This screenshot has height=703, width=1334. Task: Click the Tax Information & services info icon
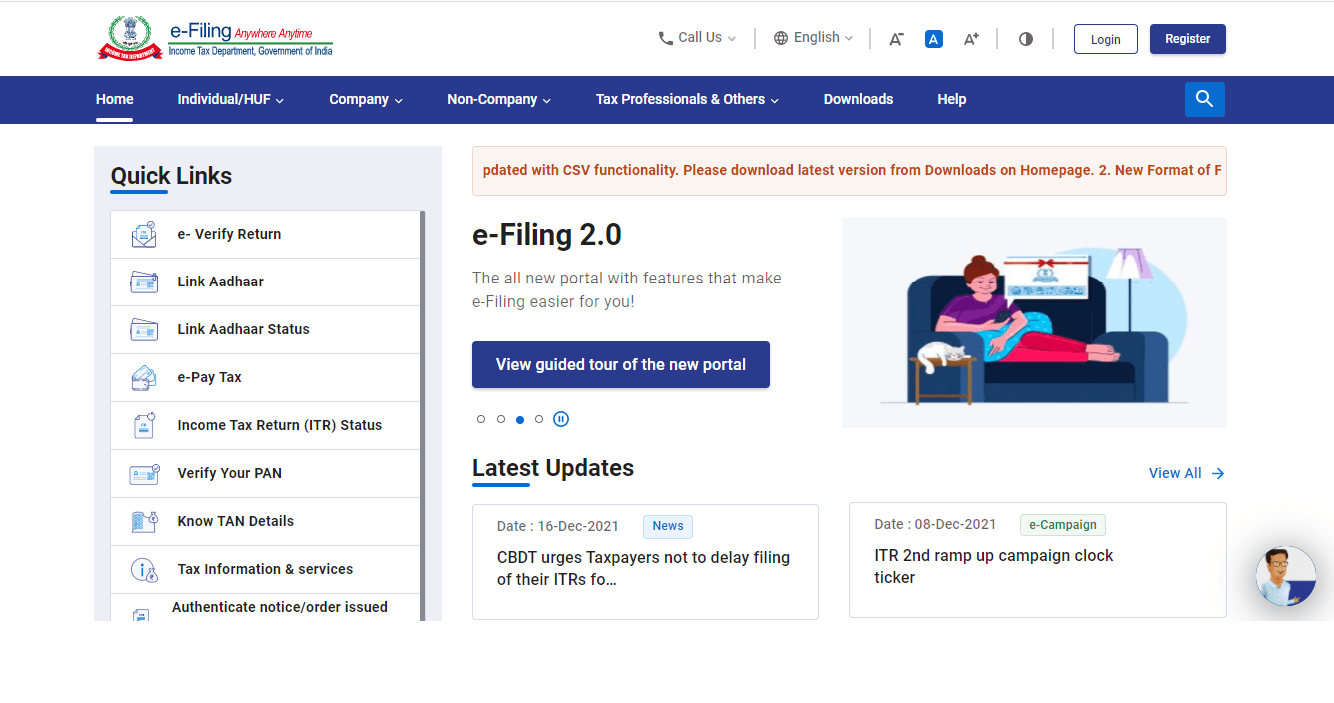point(144,569)
